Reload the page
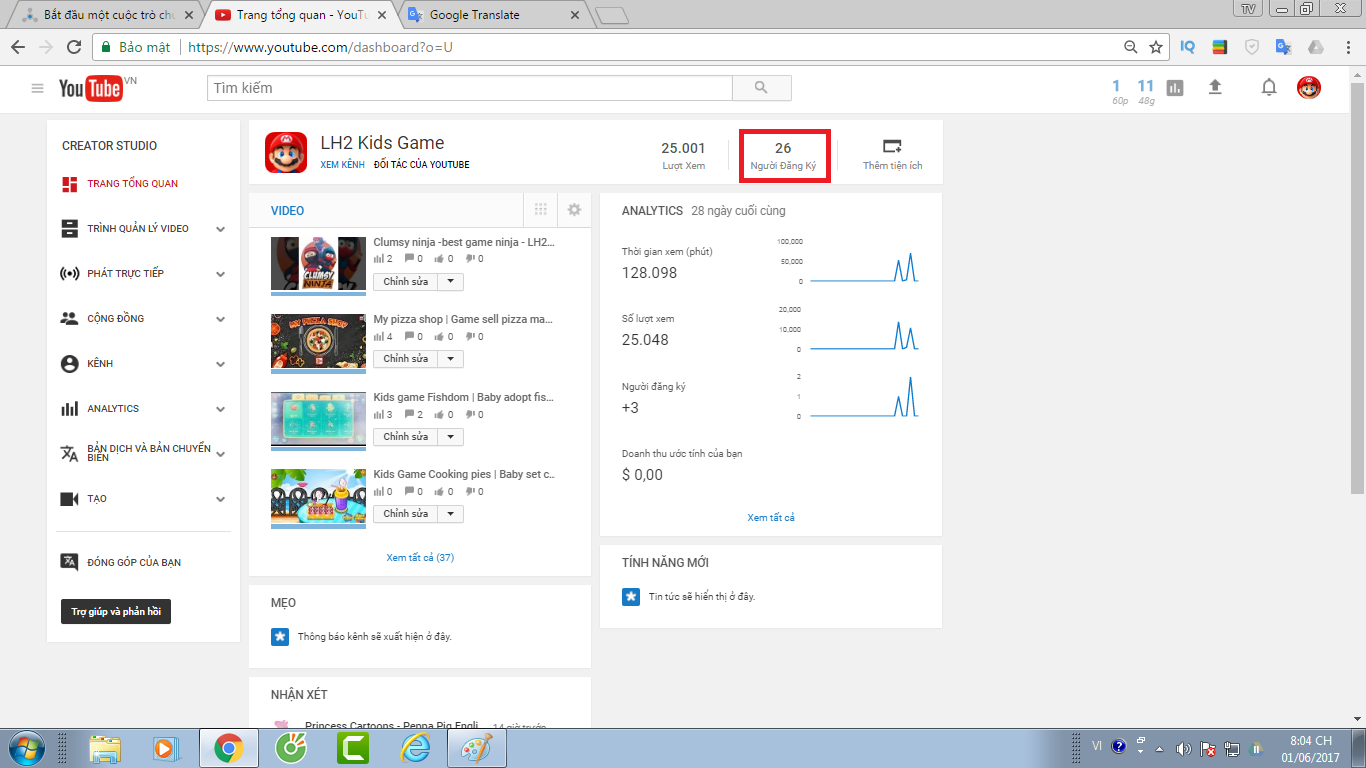The width and height of the screenshot is (1366, 768). pos(73,47)
